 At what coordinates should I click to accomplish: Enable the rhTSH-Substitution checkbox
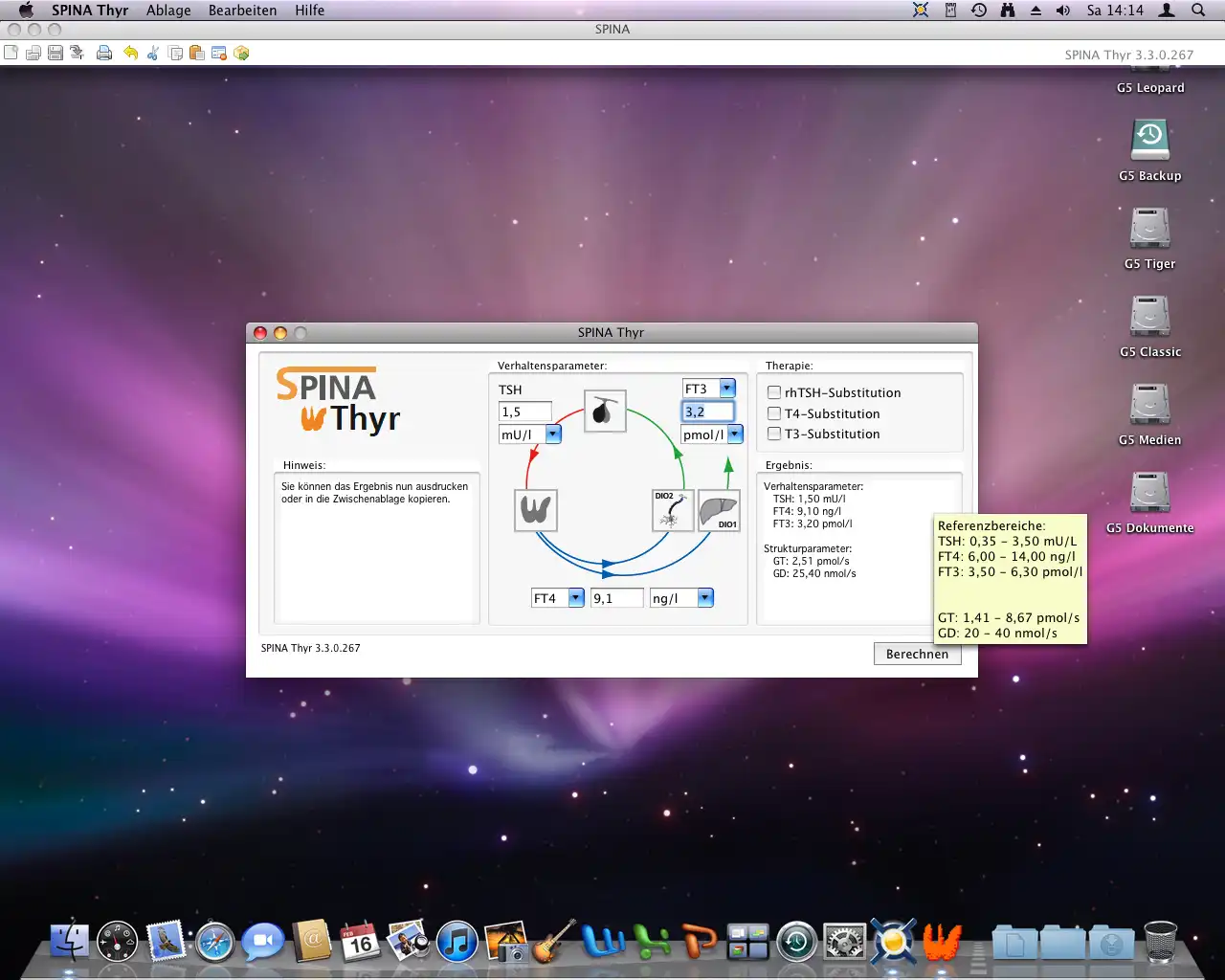774,392
